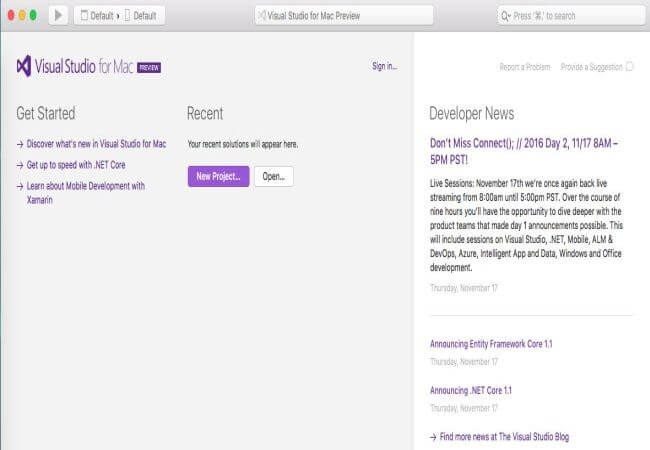Click Report a Problem
Image resolution: width=650 pixels, height=450 pixels.
tap(525, 67)
